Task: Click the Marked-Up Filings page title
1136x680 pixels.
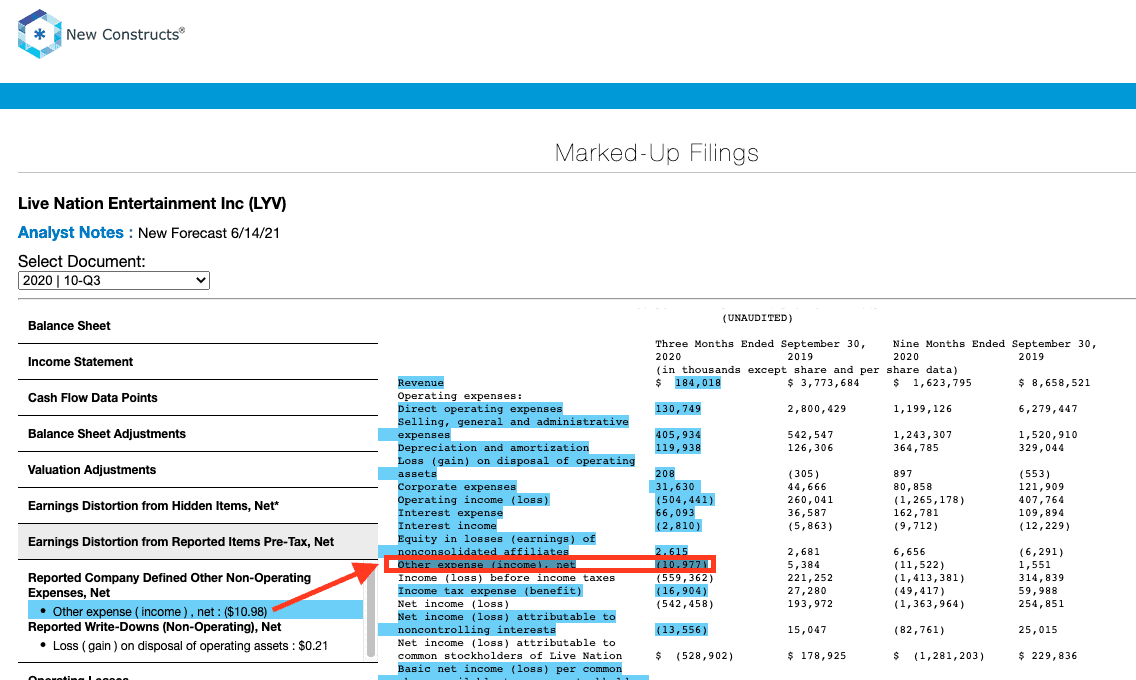Action: point(656,153)
